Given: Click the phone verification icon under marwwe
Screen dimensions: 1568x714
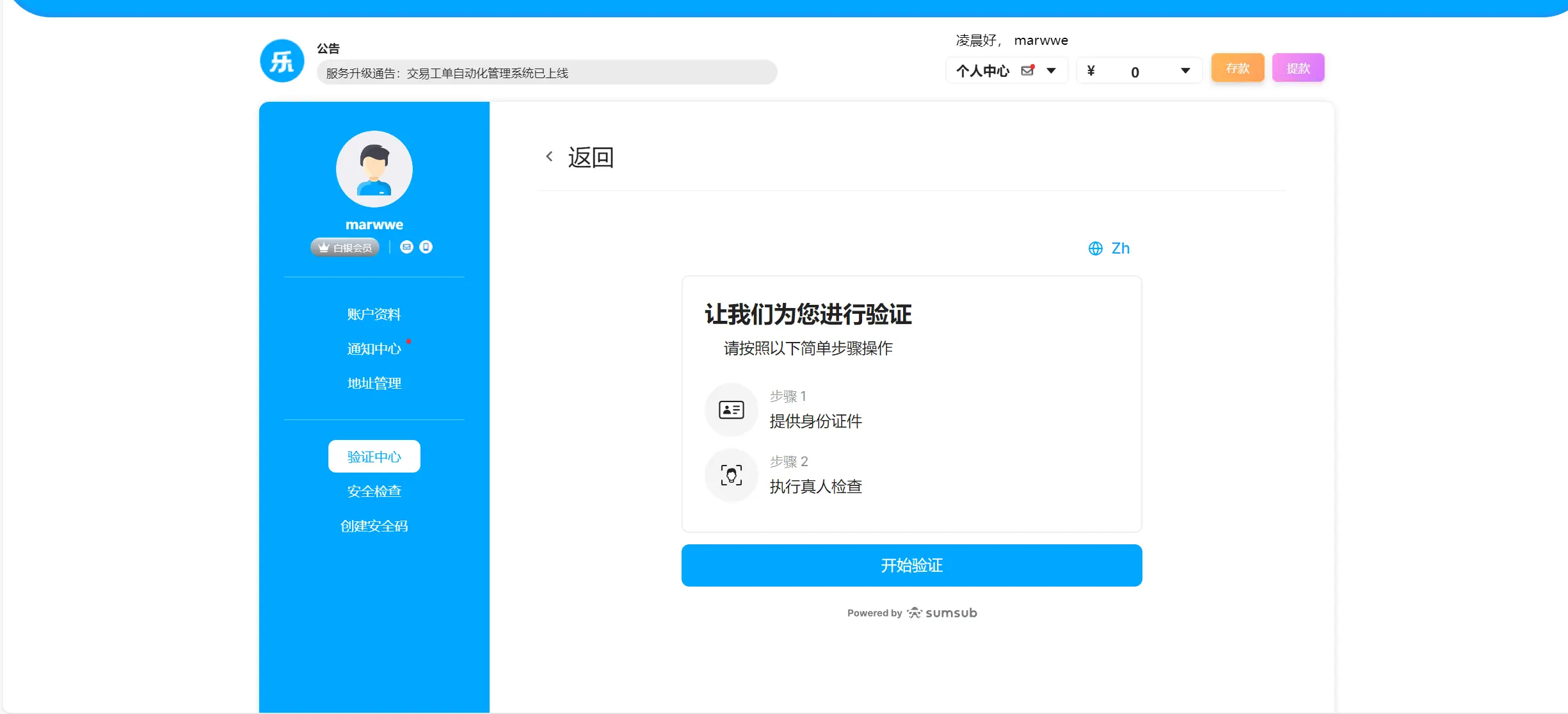Looking at the screenshot, I should click(426, 247).
